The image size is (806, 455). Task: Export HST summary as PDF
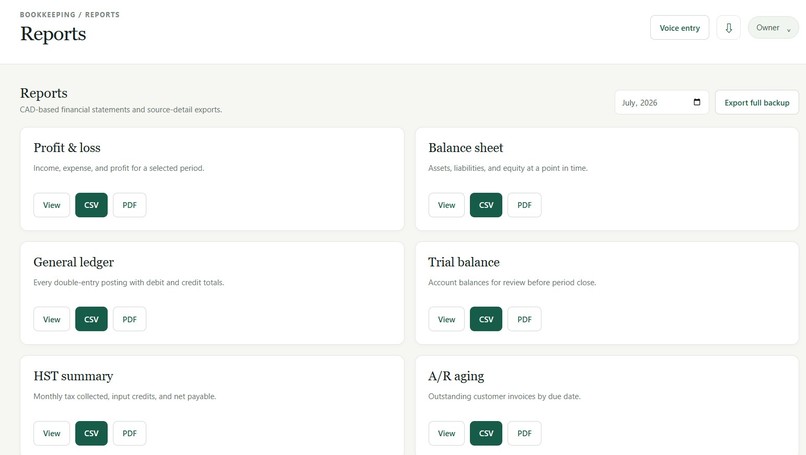click(x=130, y=433)
